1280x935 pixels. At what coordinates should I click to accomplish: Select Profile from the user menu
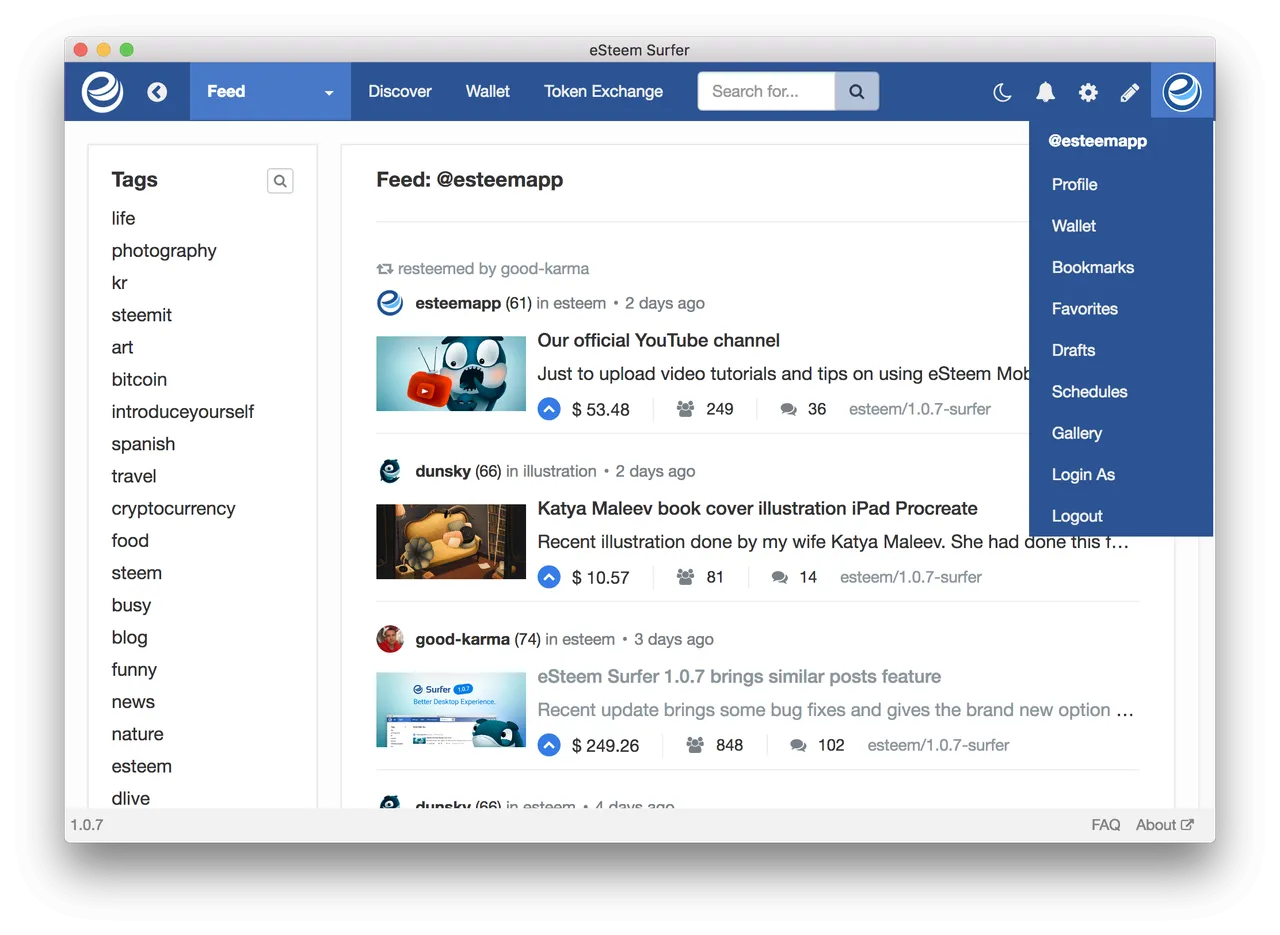coord(1074,184)
